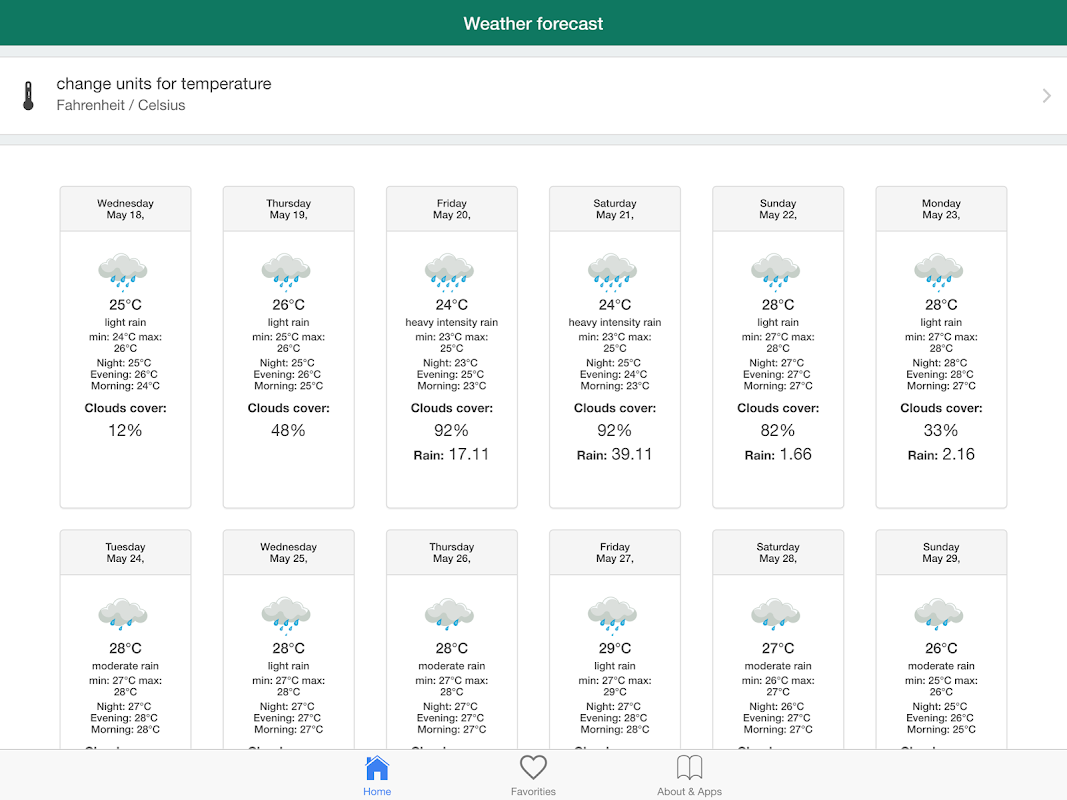This screenshot has height=800, width=1067.
Task: Click the Sunday May 29 card header
Action: point(941,552)
